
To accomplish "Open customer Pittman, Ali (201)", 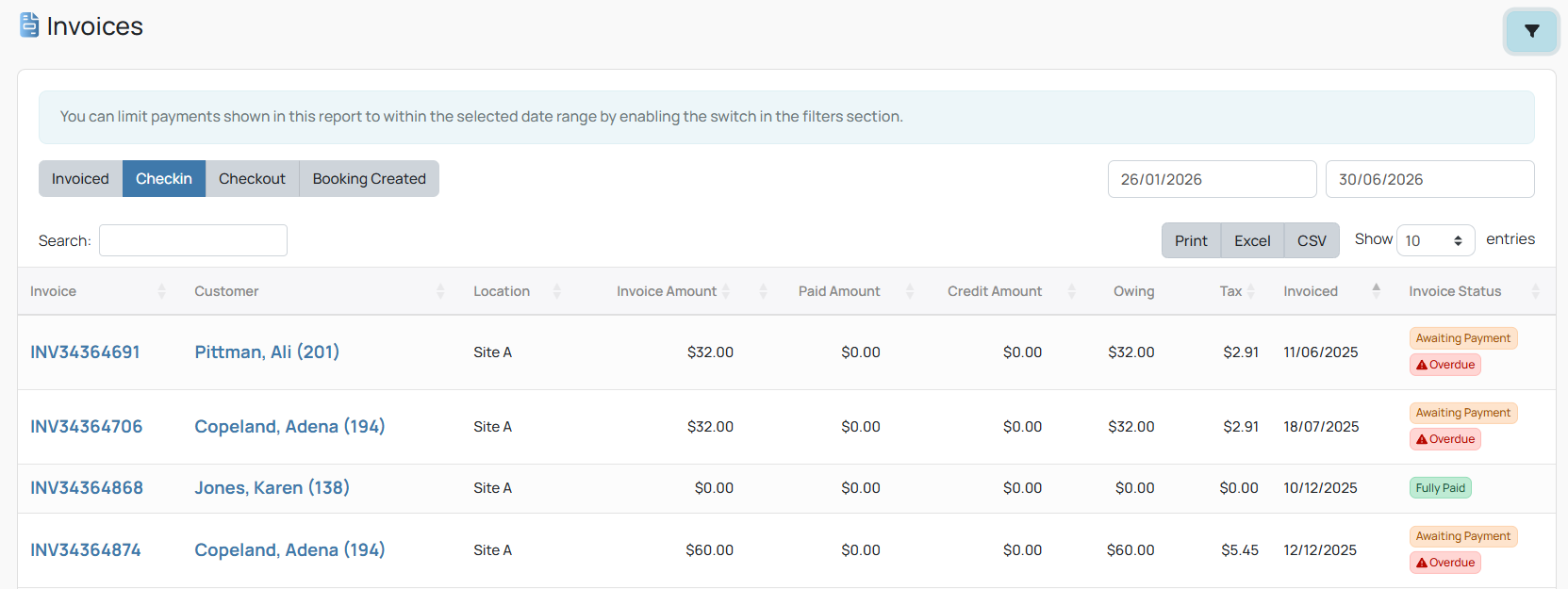I will pos(267,352).
